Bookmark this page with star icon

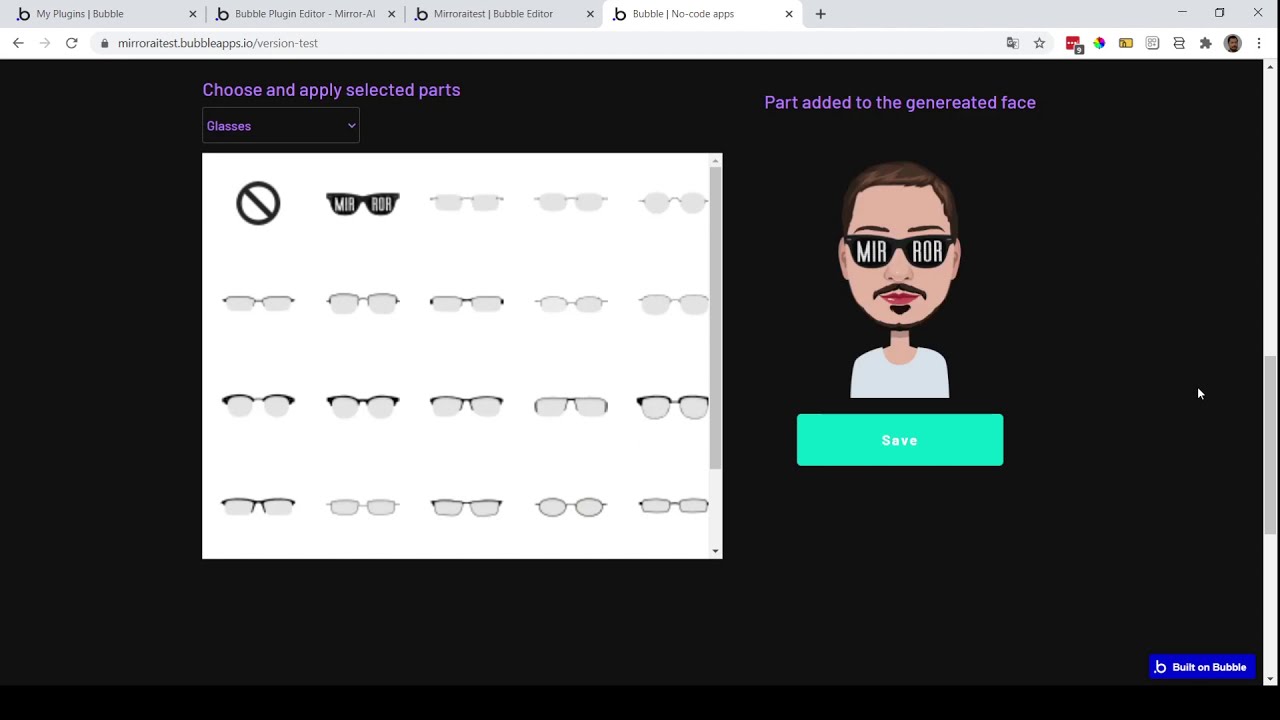[x=1040, y=43]
